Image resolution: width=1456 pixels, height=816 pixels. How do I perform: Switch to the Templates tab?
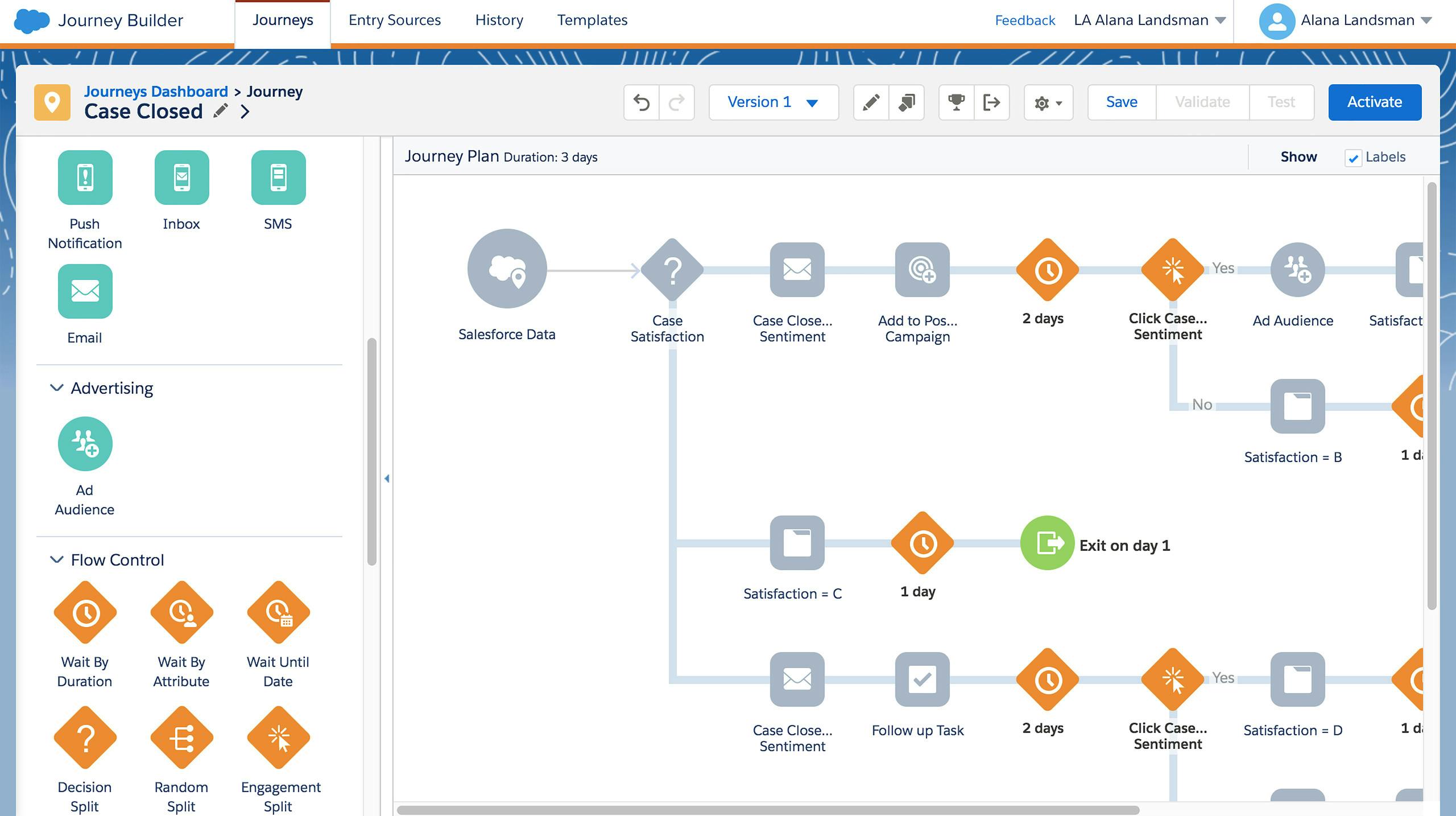click(x=592, y=20)
